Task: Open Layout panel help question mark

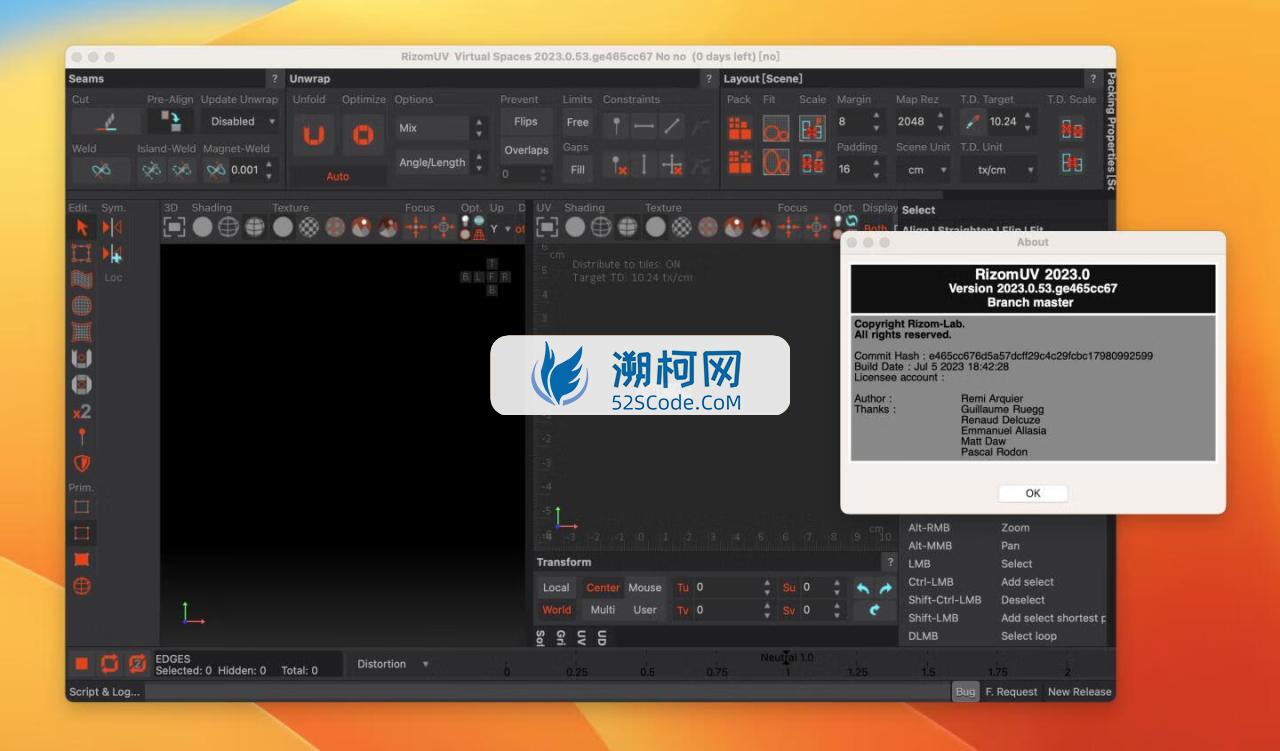Action: 1093,79
